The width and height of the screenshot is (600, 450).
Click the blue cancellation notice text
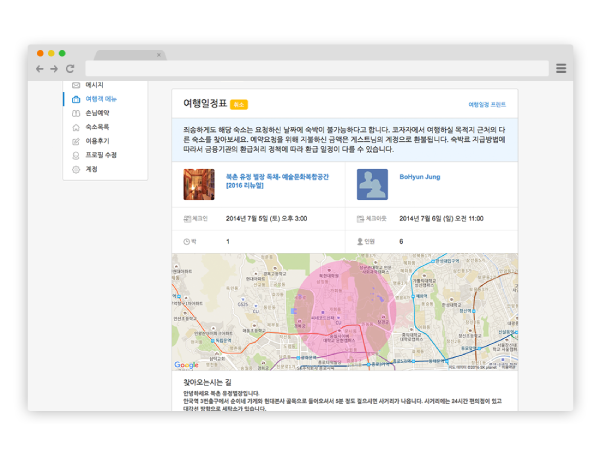click(x=344, y=140)
